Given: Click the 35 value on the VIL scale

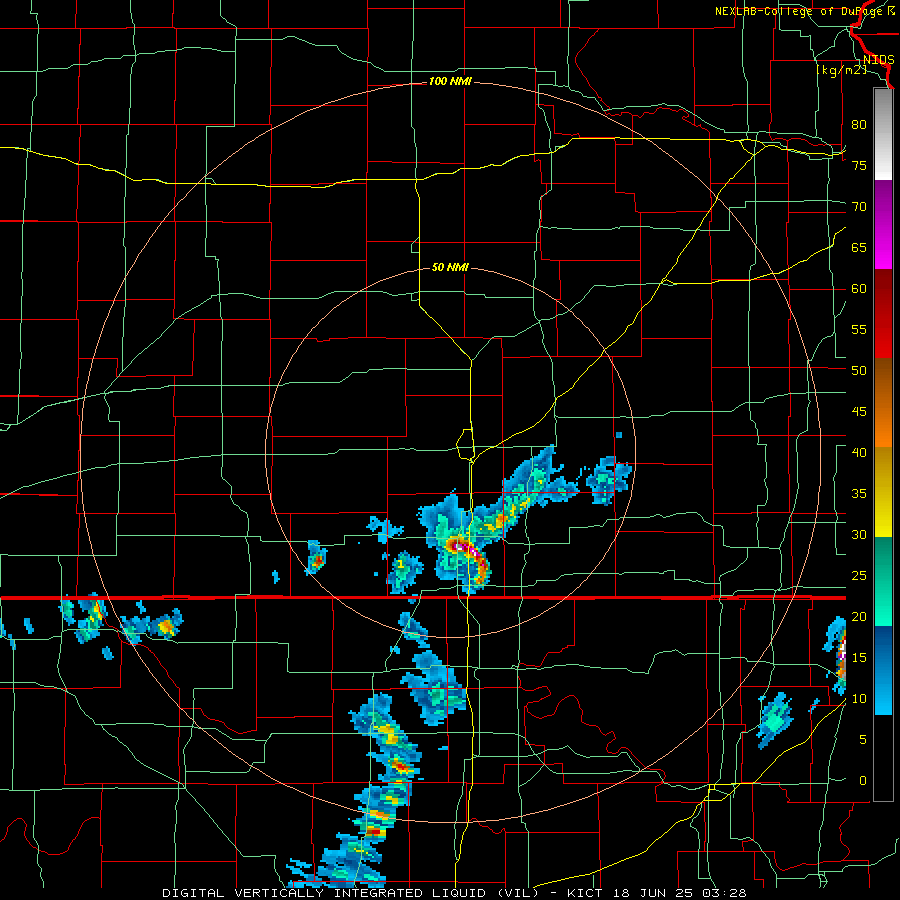Looking at the screenshot, I should [859, 494].
